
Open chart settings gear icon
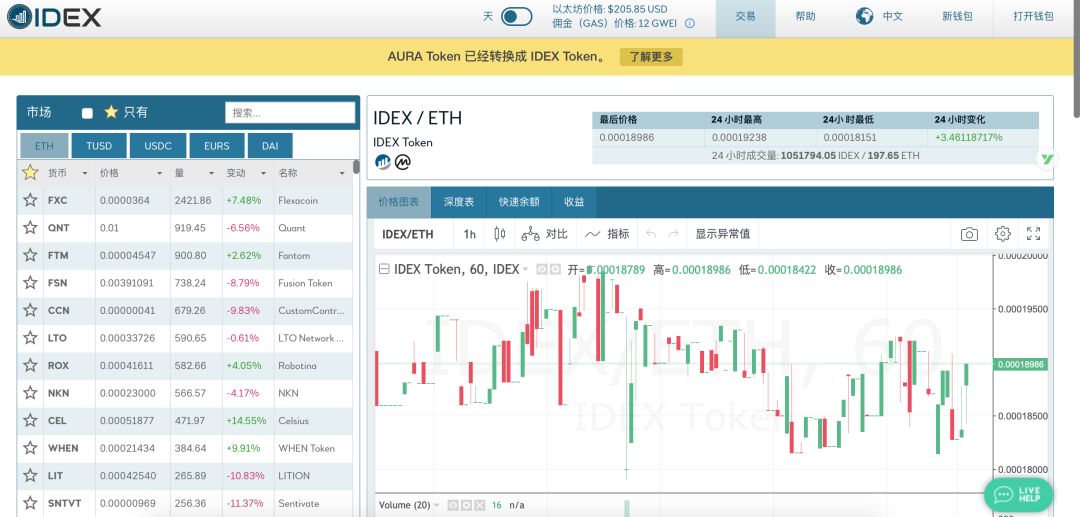(x=1002, y=234)
